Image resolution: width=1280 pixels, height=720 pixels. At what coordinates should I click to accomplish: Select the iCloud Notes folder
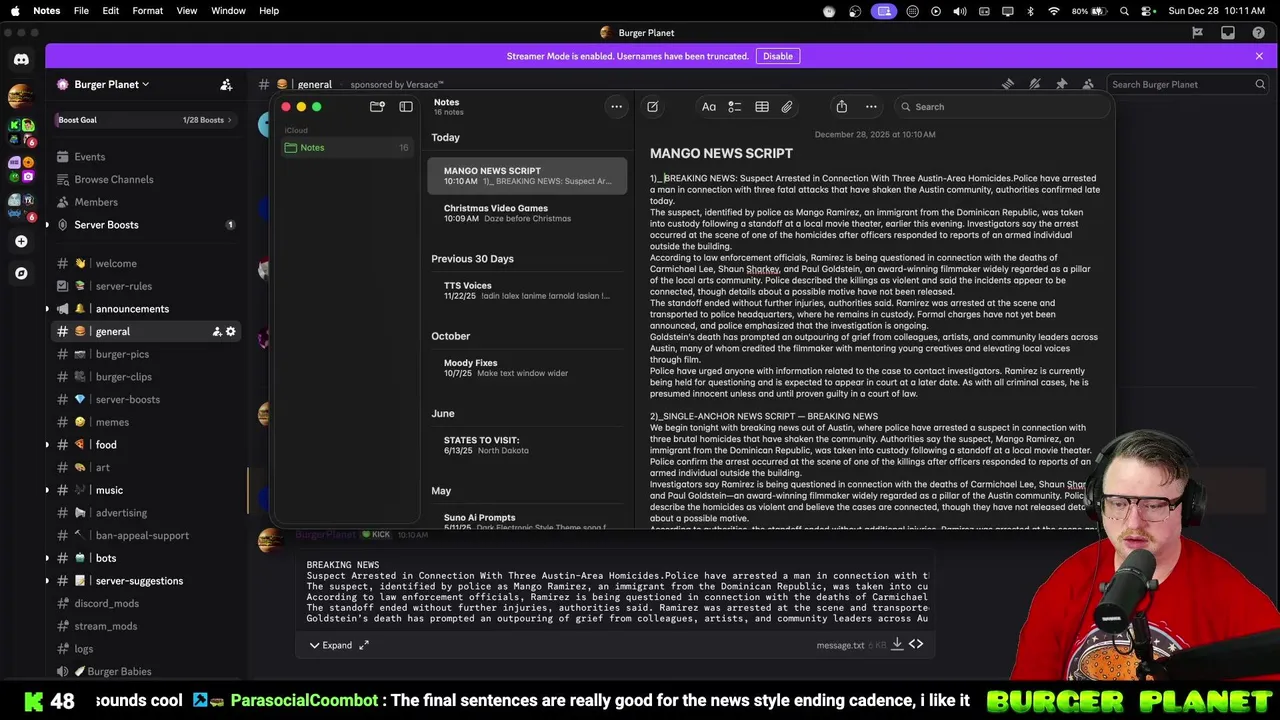click(346, 148)
